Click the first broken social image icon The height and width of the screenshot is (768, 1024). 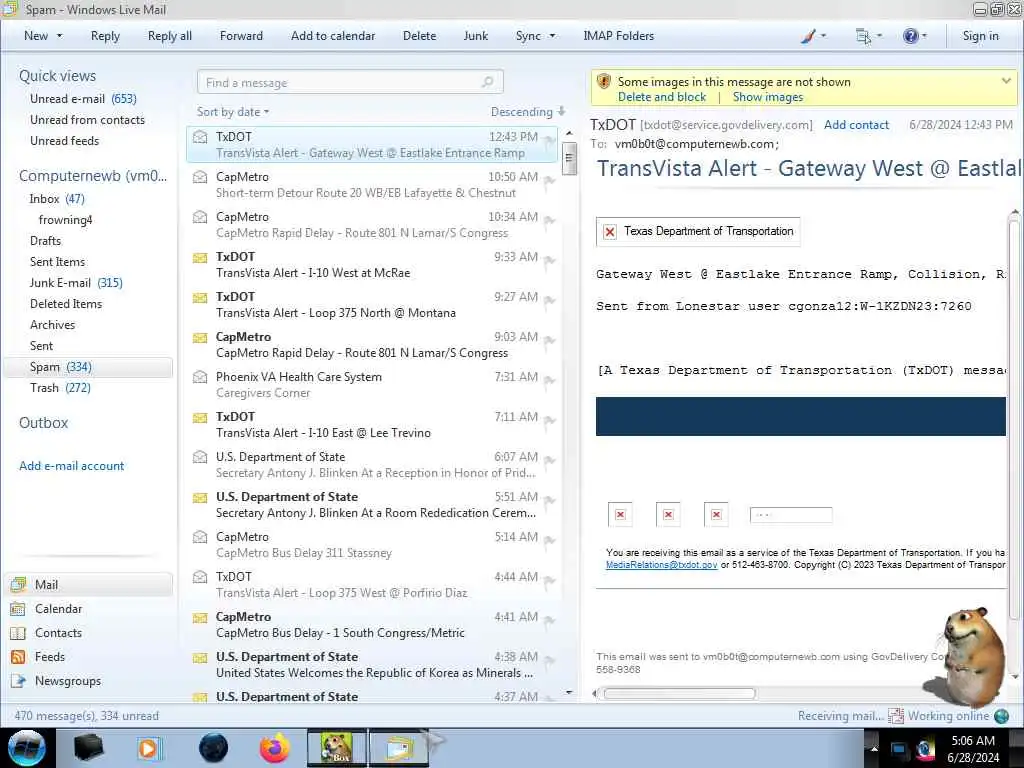pos(620,515)
